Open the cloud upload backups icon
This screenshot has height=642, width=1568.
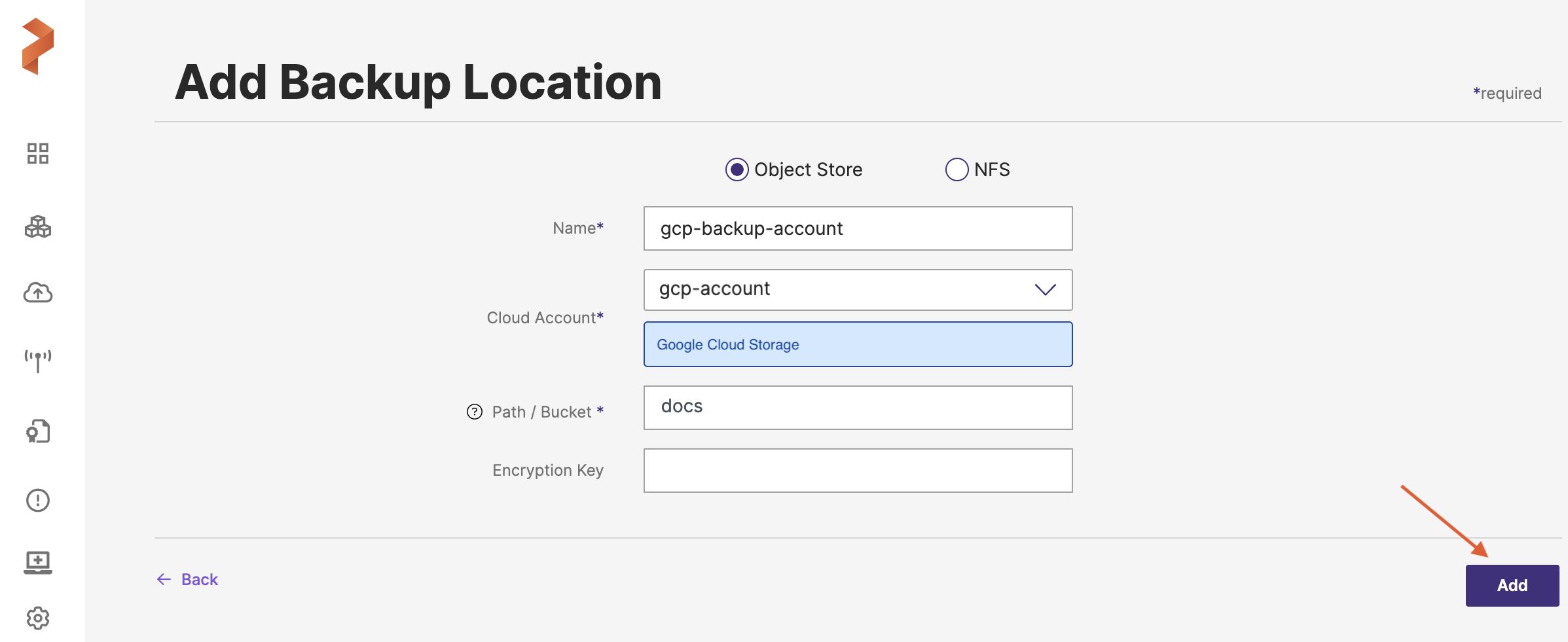coord(38,293)
